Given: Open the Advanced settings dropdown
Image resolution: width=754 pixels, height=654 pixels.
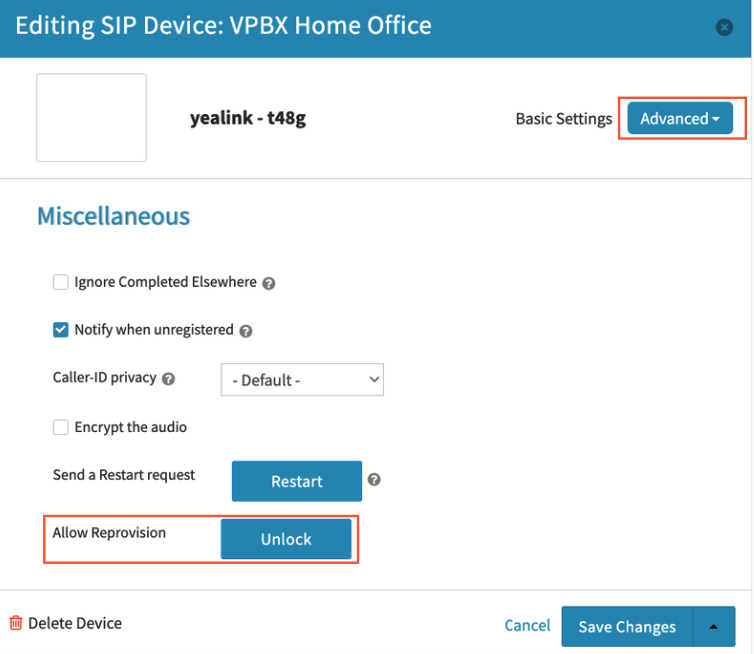Looking at the screenshot, I should (x=680, y=118).
